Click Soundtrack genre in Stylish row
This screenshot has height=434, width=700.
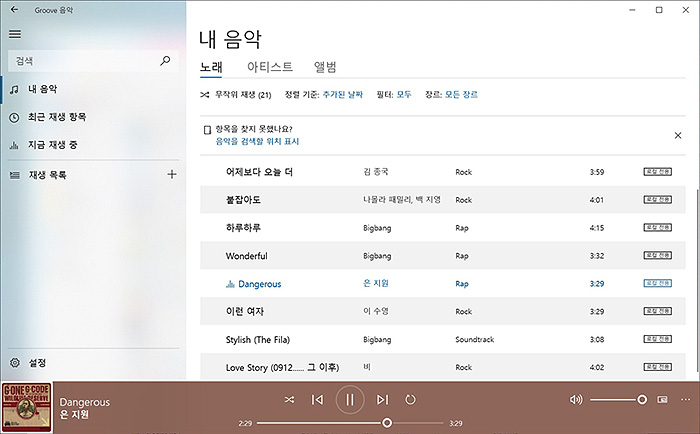[475, 339]
